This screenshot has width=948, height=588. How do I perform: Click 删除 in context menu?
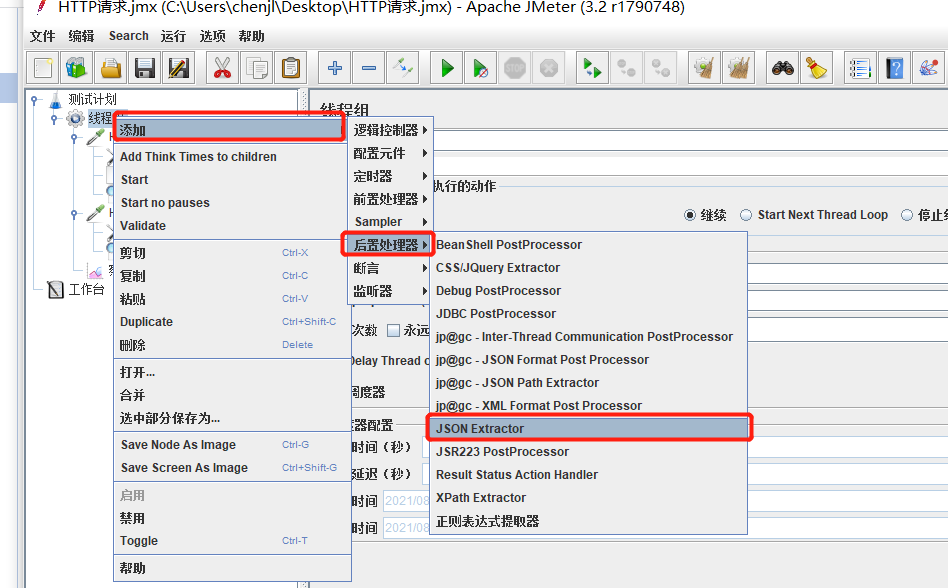(x=232, y=345)
